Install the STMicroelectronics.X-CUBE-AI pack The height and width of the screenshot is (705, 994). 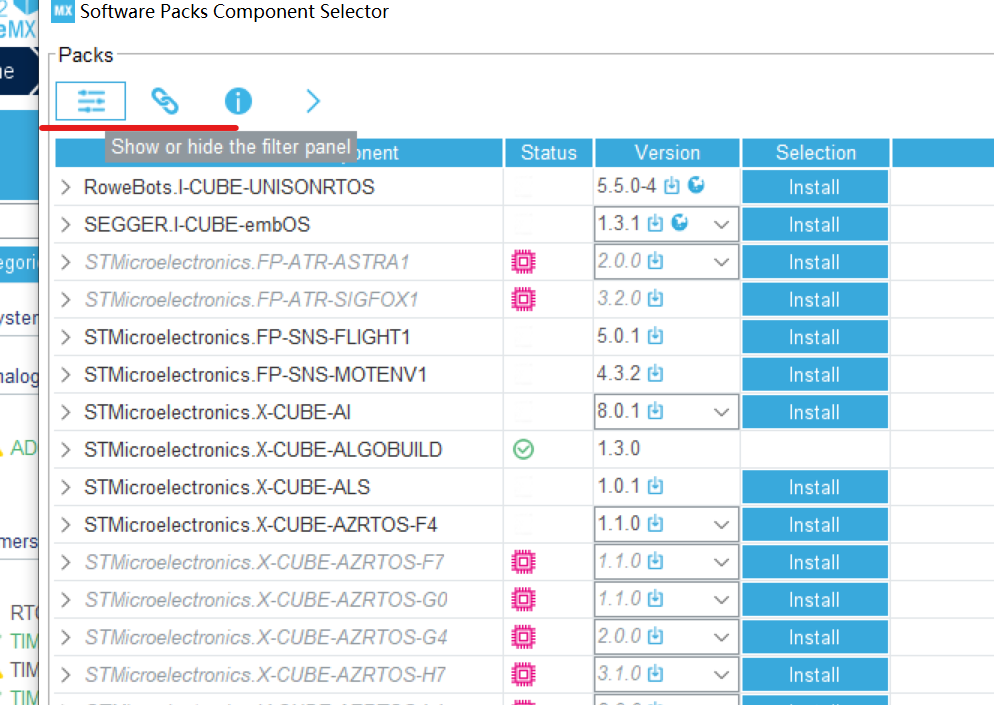[814, 411]
